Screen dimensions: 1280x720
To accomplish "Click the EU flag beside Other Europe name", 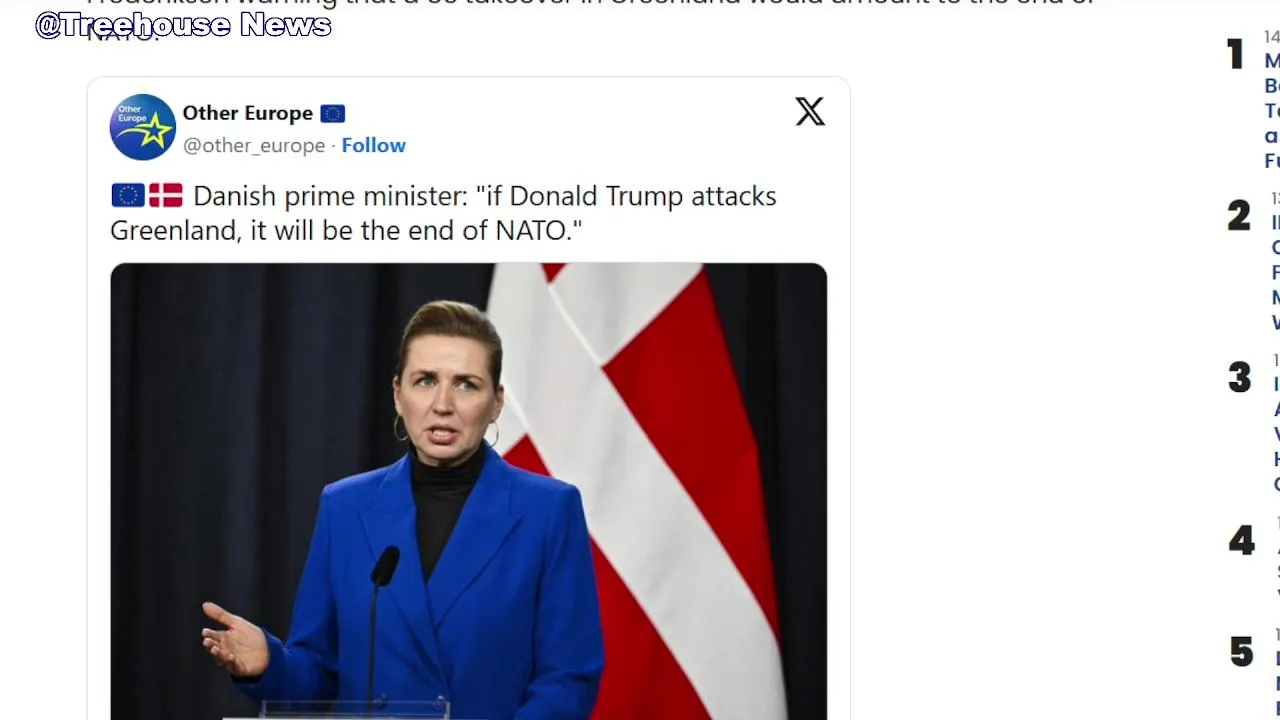I will click(333, 114).
